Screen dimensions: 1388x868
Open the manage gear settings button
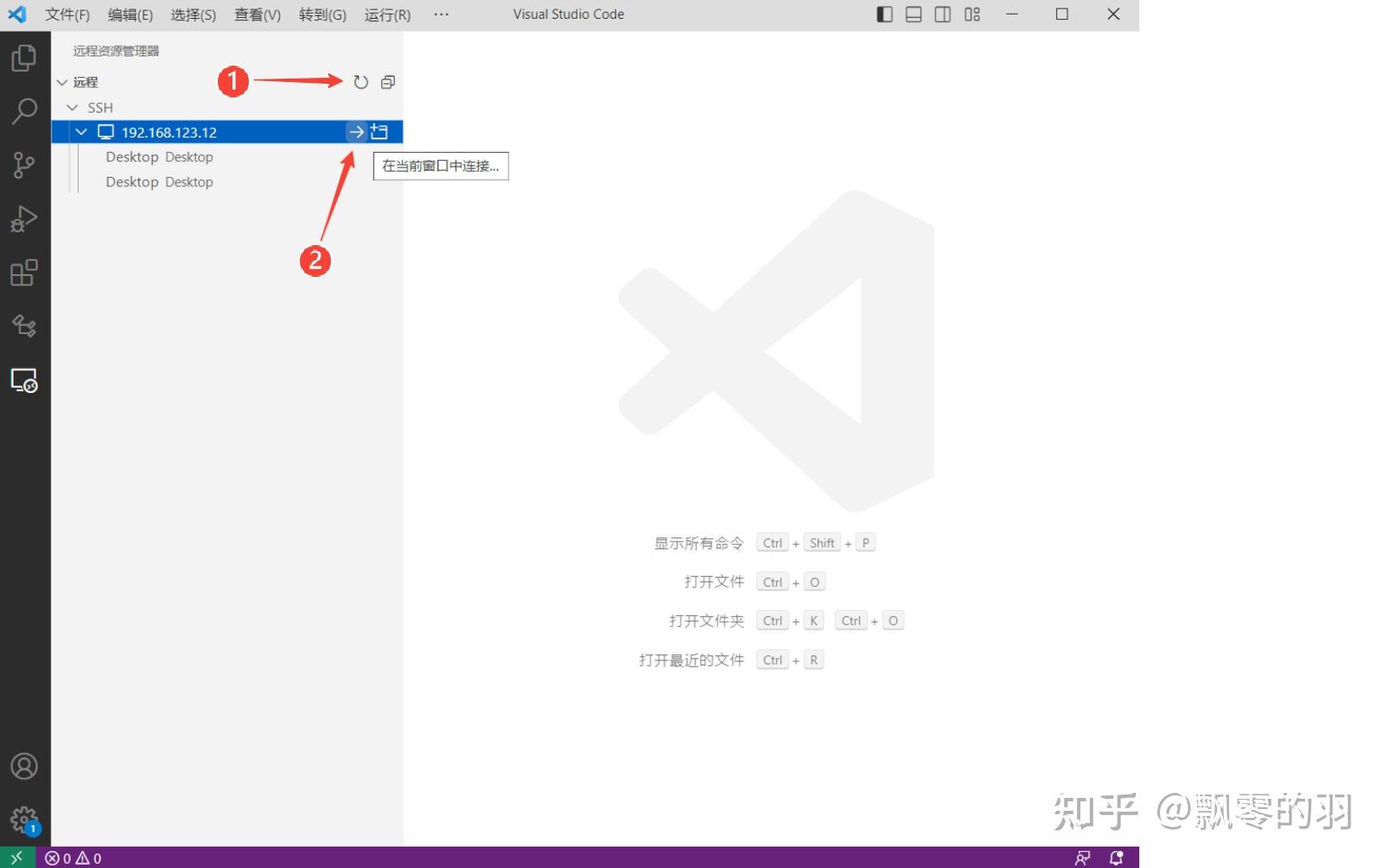click(x=24, y=820)
